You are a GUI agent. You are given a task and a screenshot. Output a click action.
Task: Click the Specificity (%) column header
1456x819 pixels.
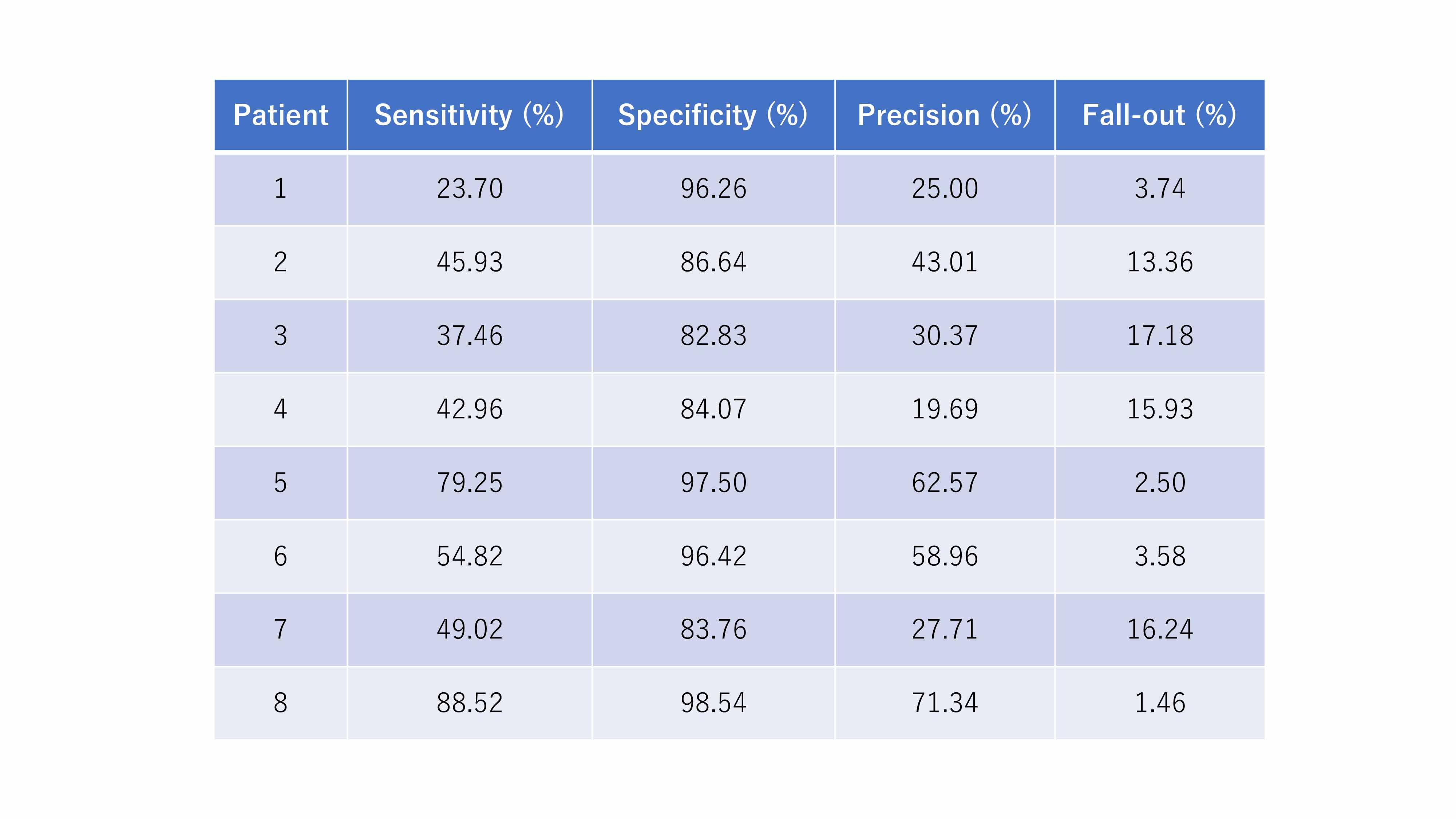[713, 115]
